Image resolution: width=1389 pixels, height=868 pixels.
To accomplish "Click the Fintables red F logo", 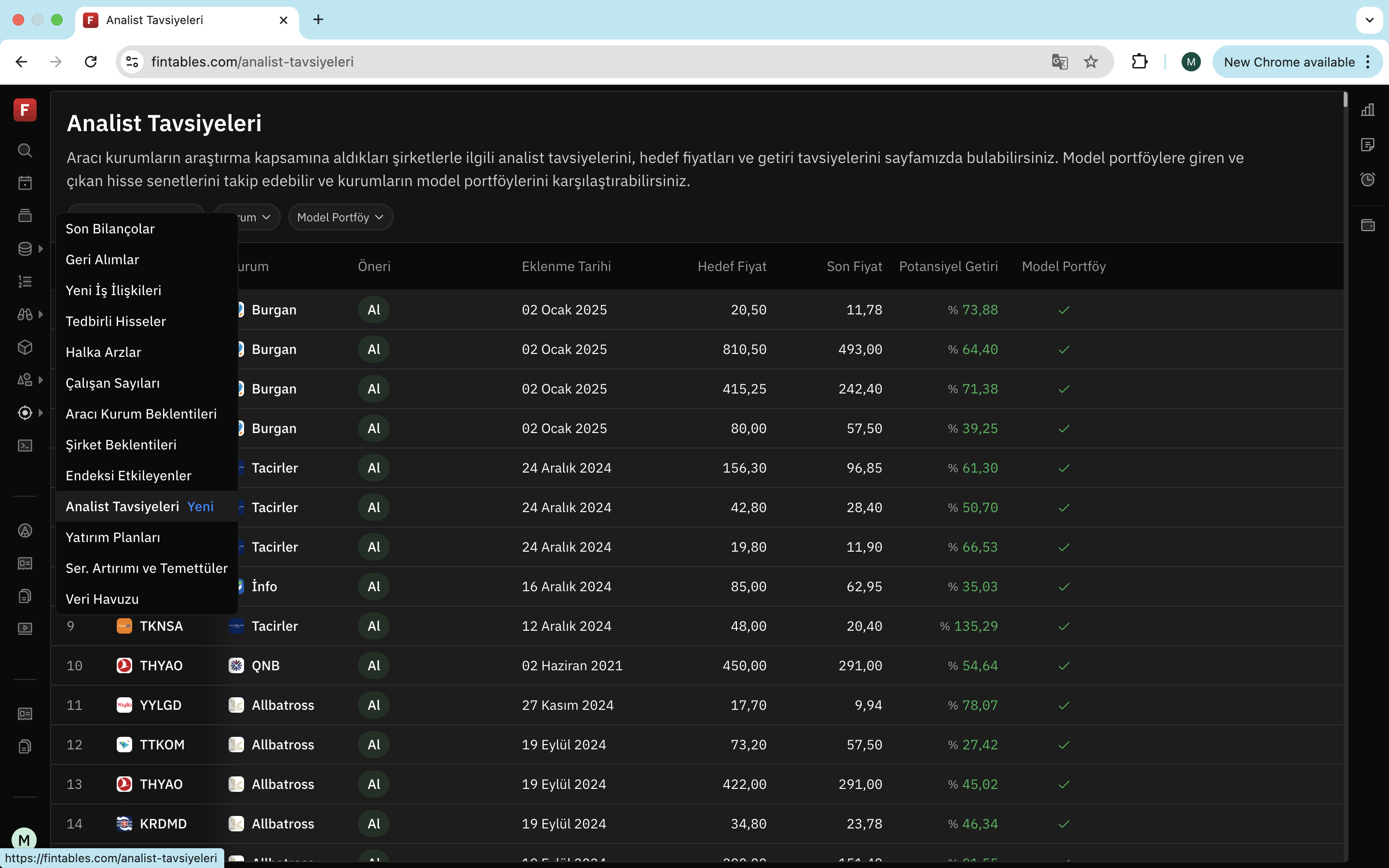I will pos(25,109).
